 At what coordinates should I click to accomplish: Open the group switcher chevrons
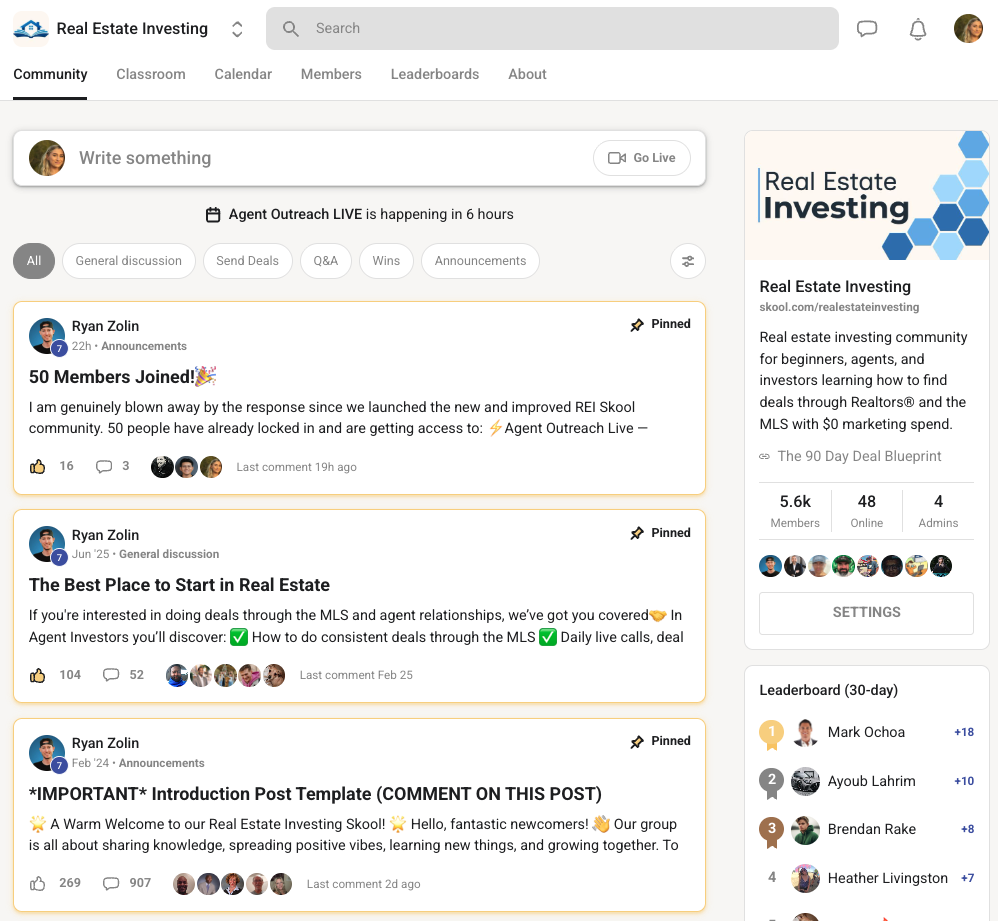click(237, 29)
